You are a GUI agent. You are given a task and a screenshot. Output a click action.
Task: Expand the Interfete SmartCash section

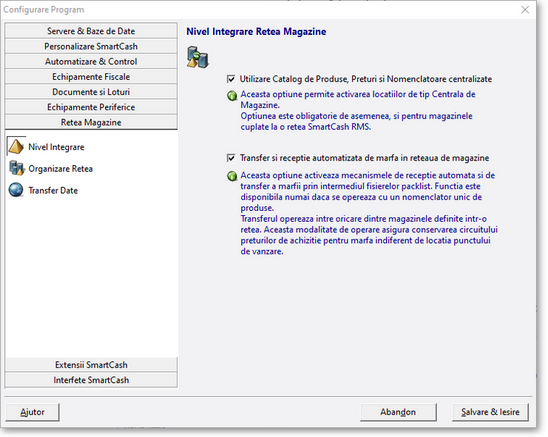click(91, 380)
